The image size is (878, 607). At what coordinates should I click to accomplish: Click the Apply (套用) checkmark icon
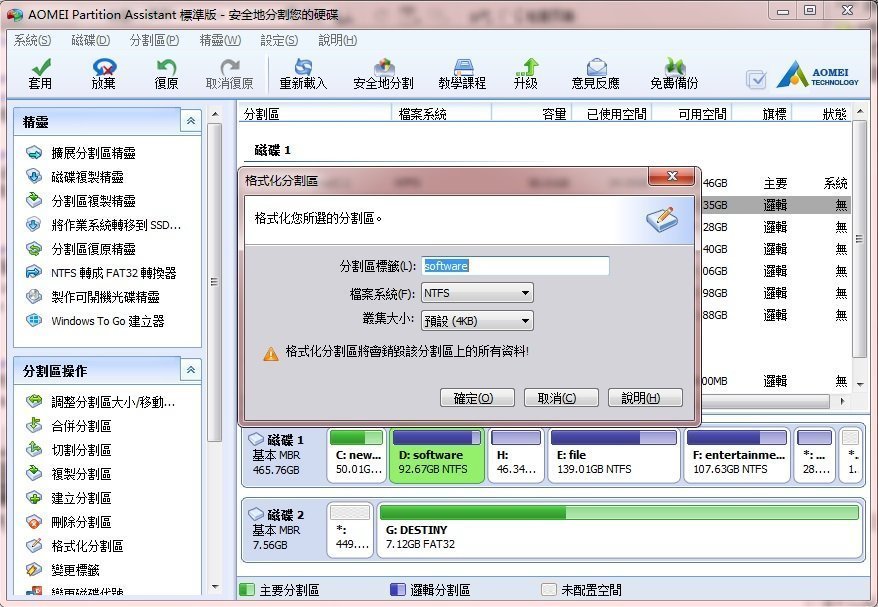(x=41, y=68)
